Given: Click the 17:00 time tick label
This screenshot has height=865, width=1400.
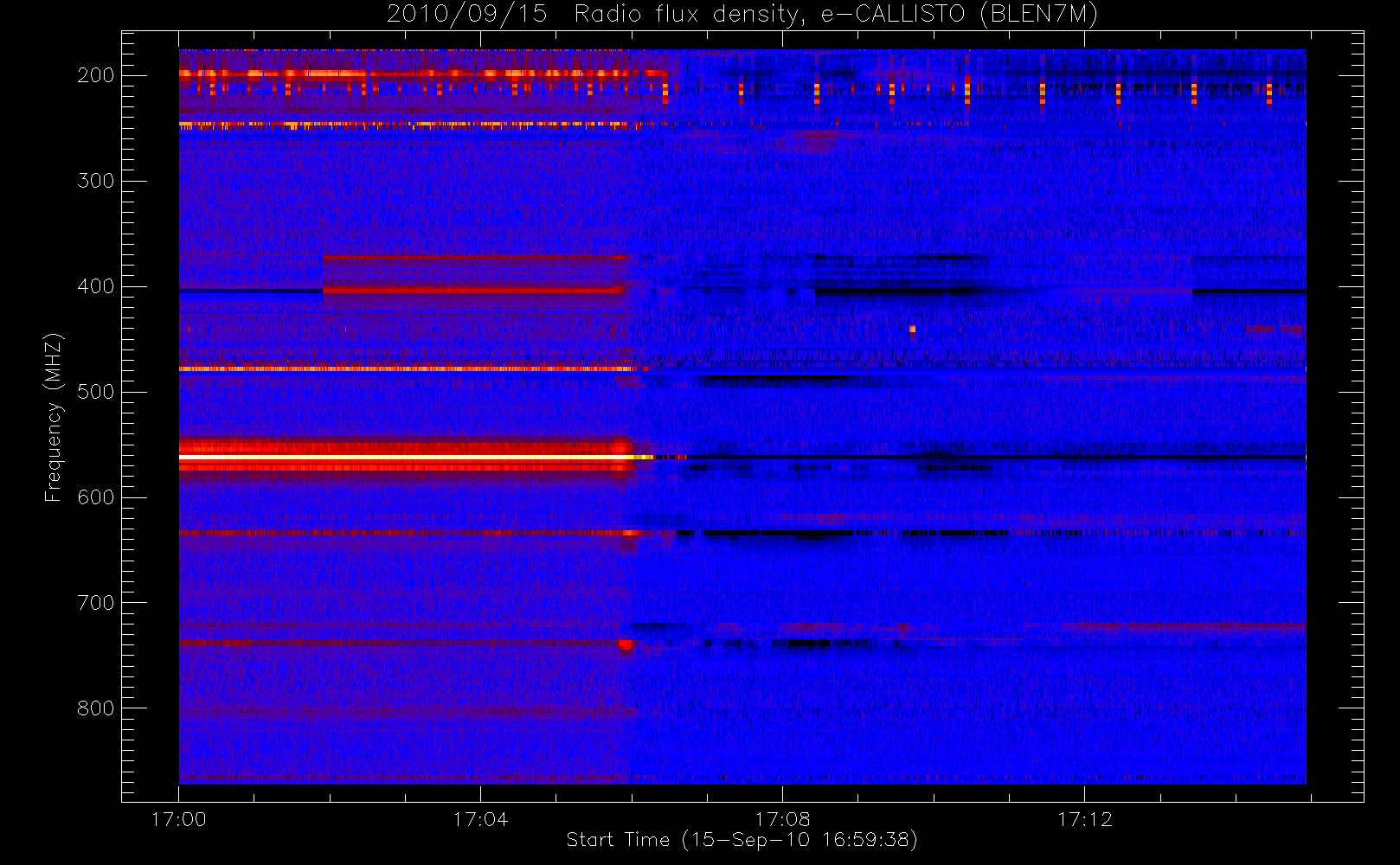Looking at the screenshot, I should 178,819.
